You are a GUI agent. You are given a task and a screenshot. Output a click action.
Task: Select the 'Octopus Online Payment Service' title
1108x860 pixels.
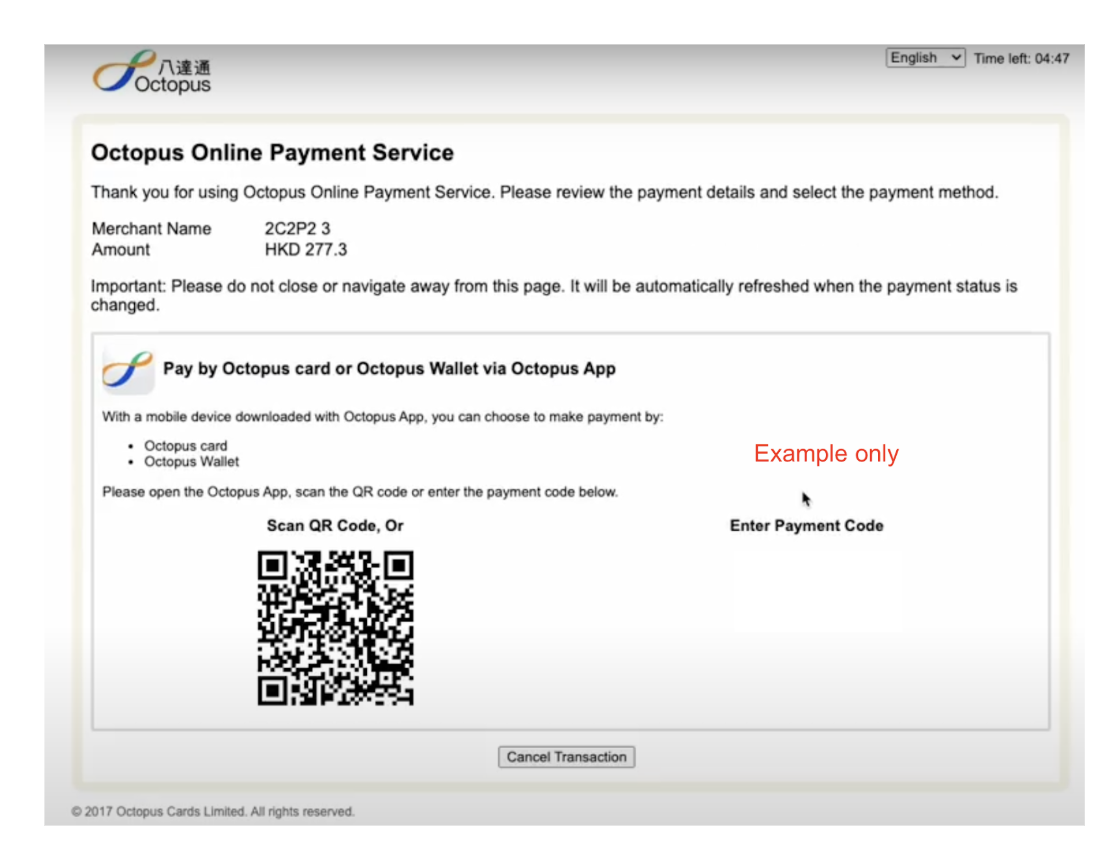coord(272,153)
